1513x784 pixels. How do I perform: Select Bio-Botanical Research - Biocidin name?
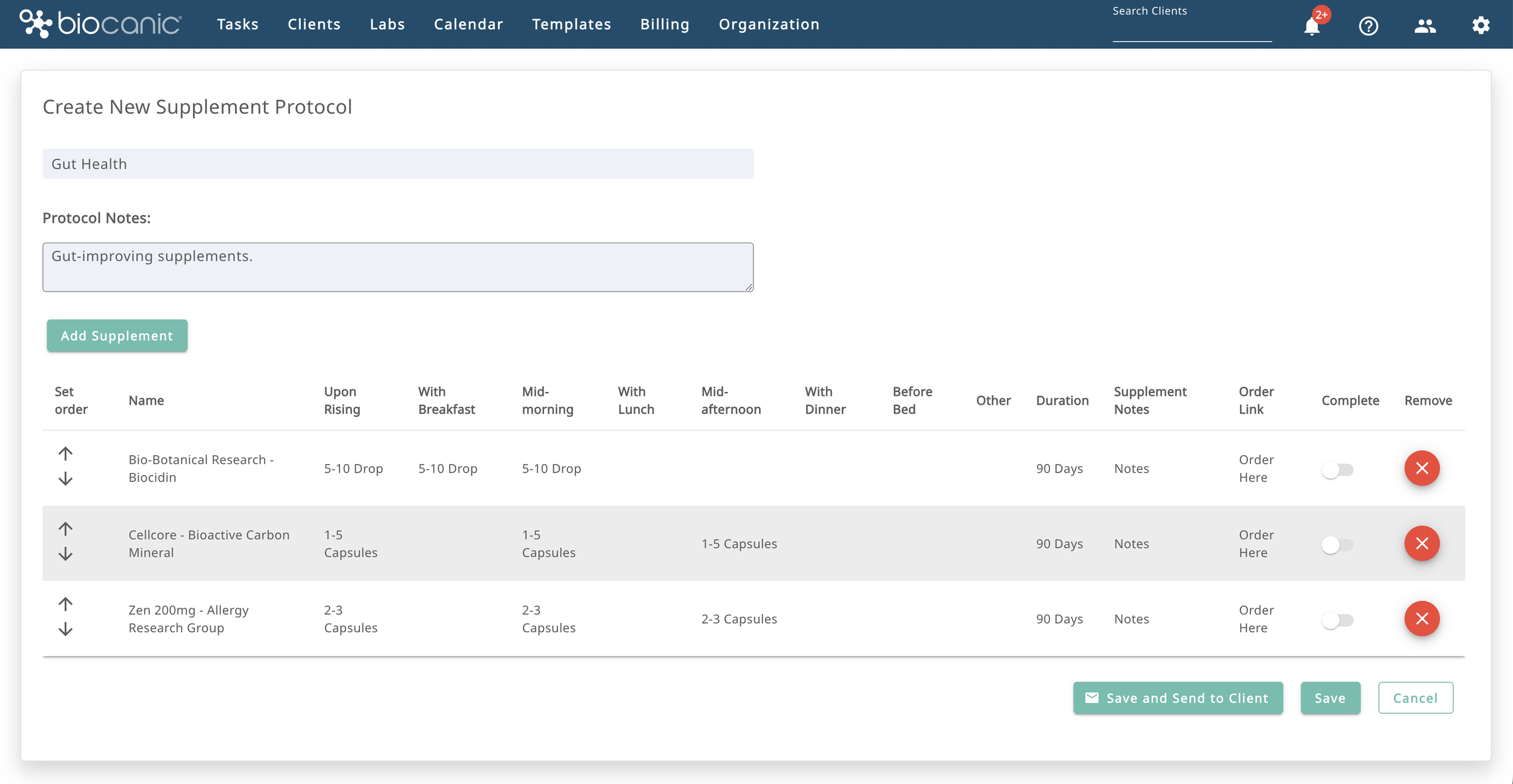point(201,468)
